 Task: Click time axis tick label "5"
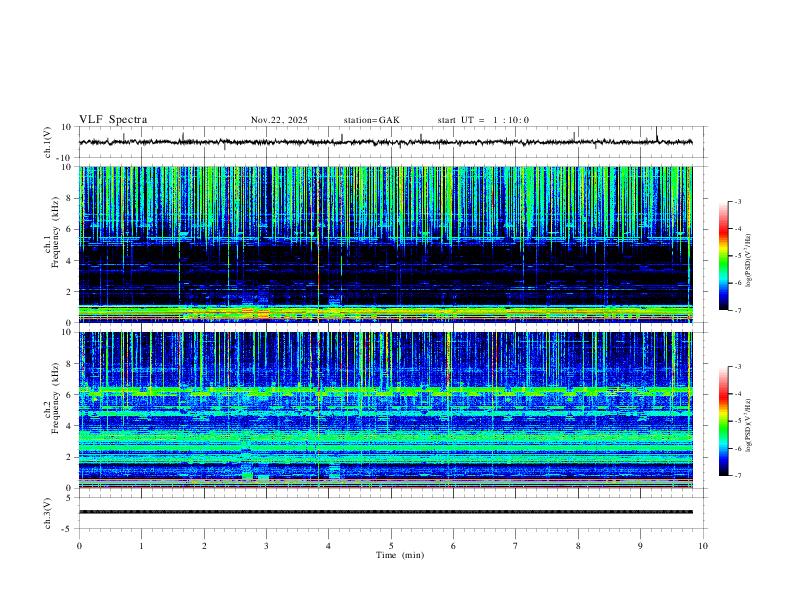tap(391, 546)
